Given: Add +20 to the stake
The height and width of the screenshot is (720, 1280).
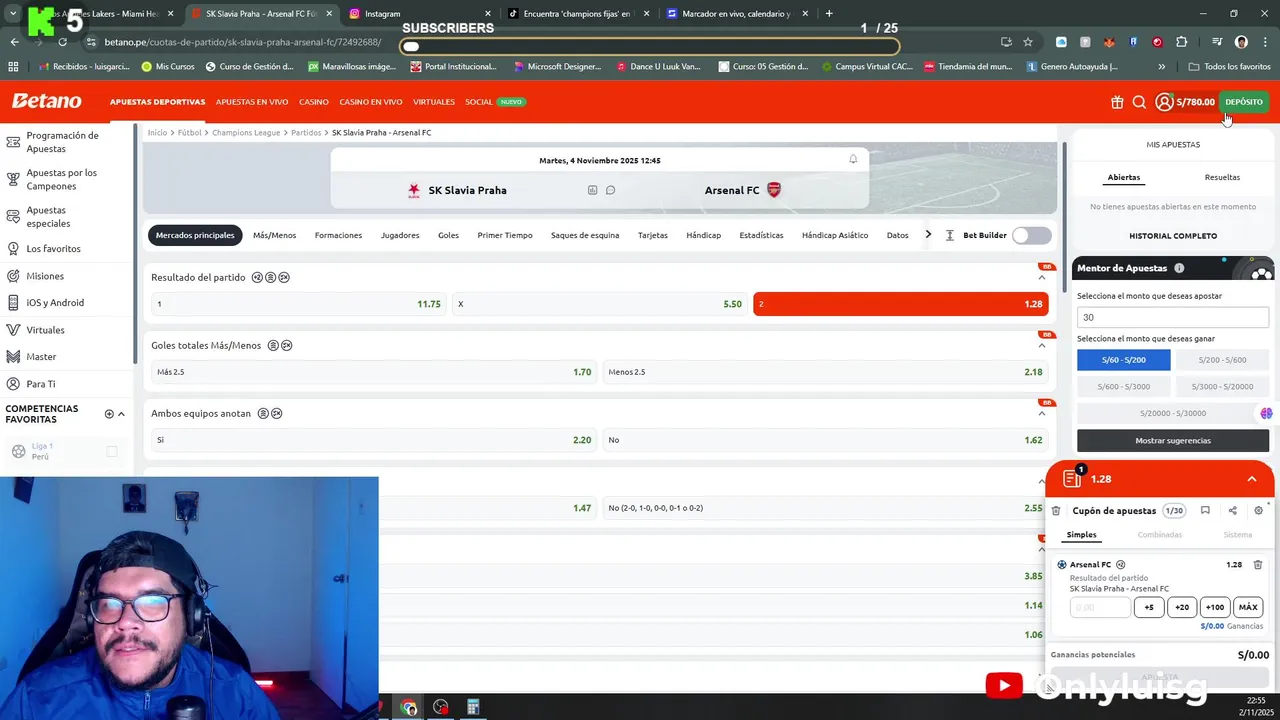Looking at the screenshot, I should click(x=1182, y=607).
